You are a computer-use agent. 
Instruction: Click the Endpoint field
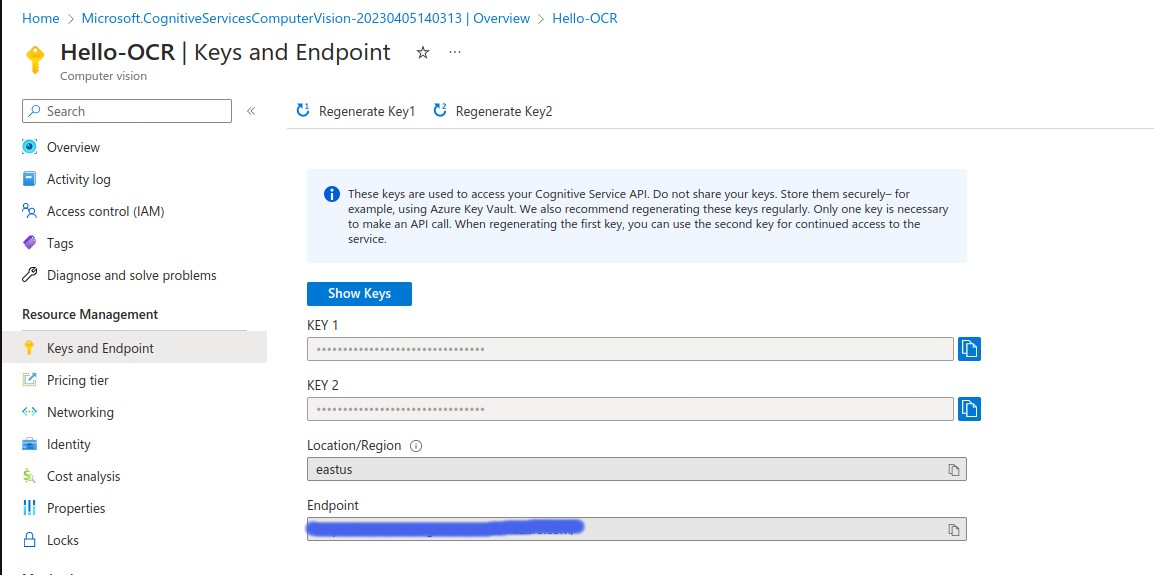click(637, 529)
